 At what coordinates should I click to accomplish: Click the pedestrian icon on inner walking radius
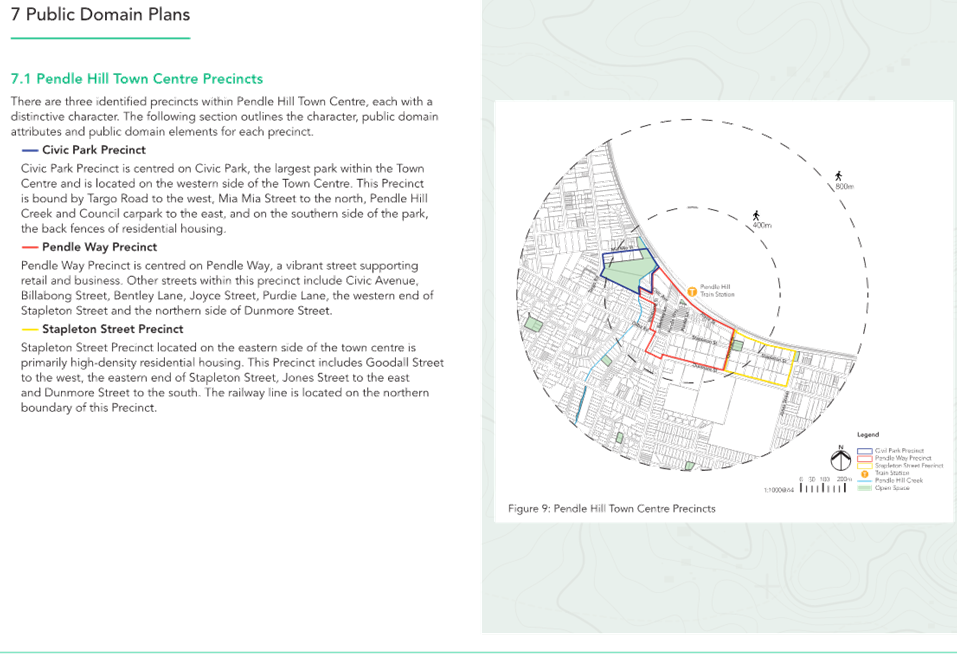tap(757, 217)
